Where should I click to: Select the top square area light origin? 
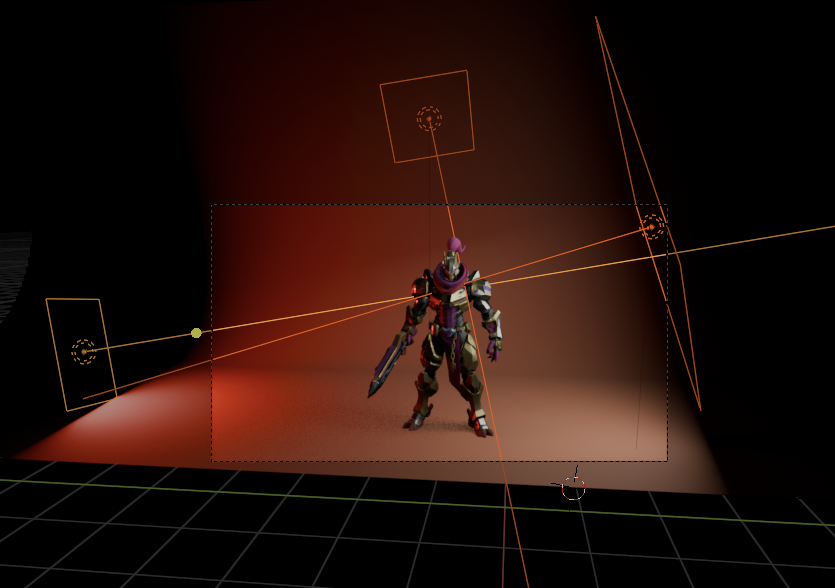(x=429, y=118)
